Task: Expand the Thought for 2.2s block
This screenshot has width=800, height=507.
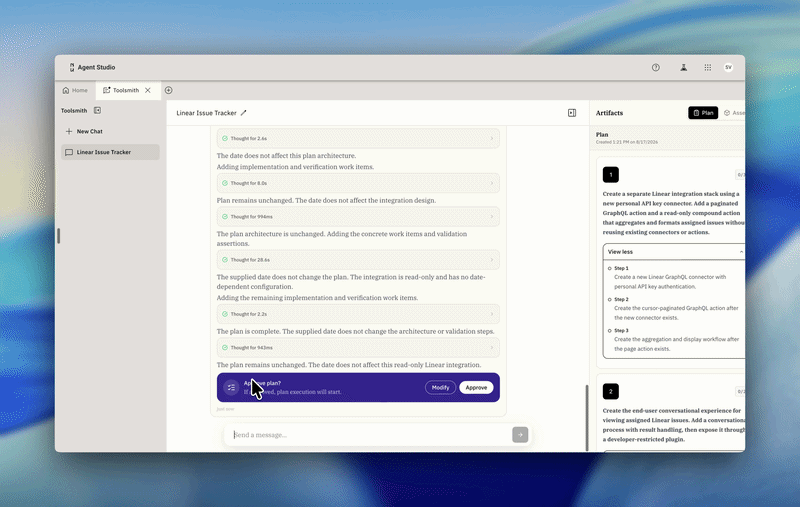Action: tap(358, 314)
